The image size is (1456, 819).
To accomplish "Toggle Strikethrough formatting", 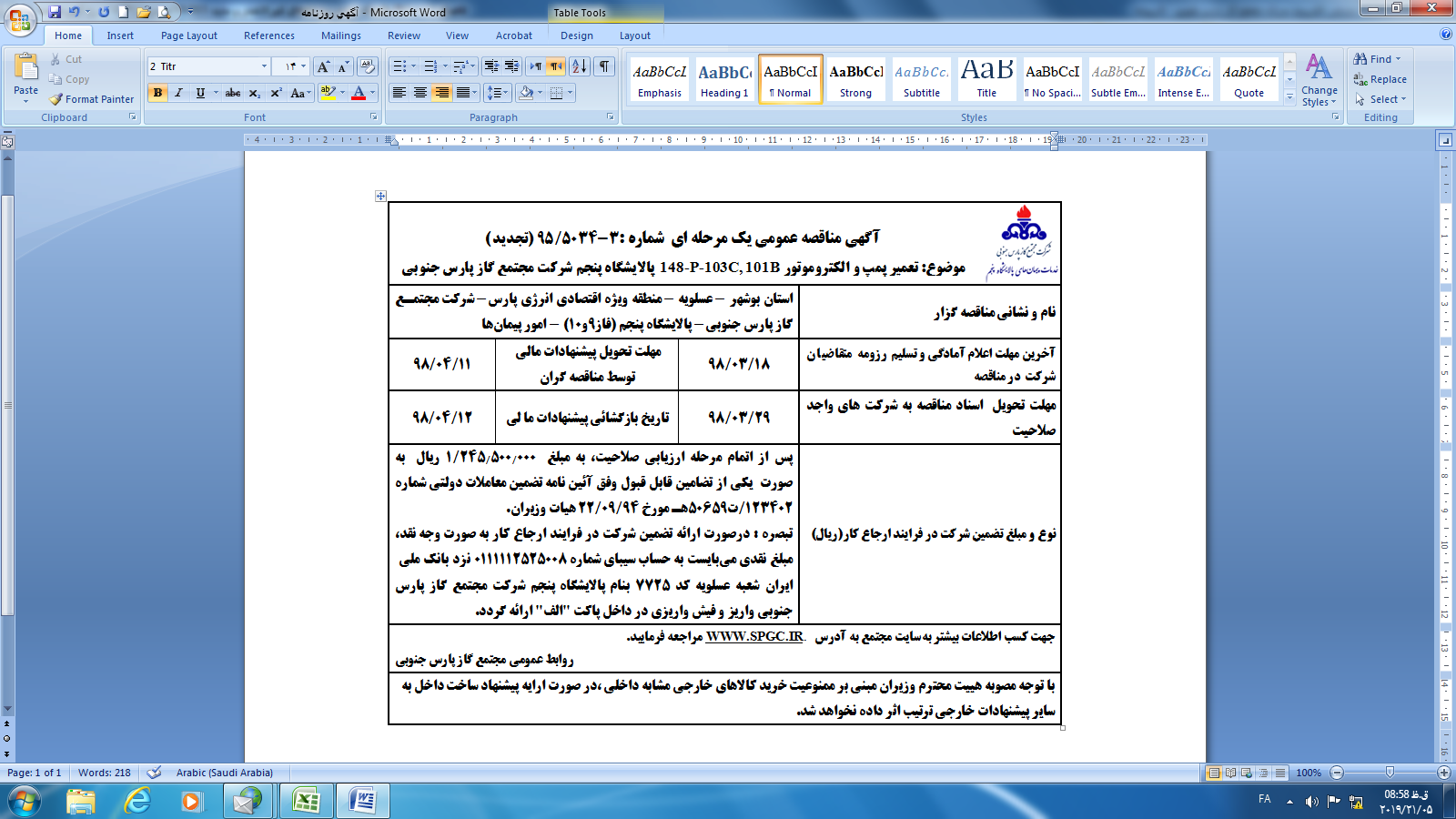I will [233, 93].
